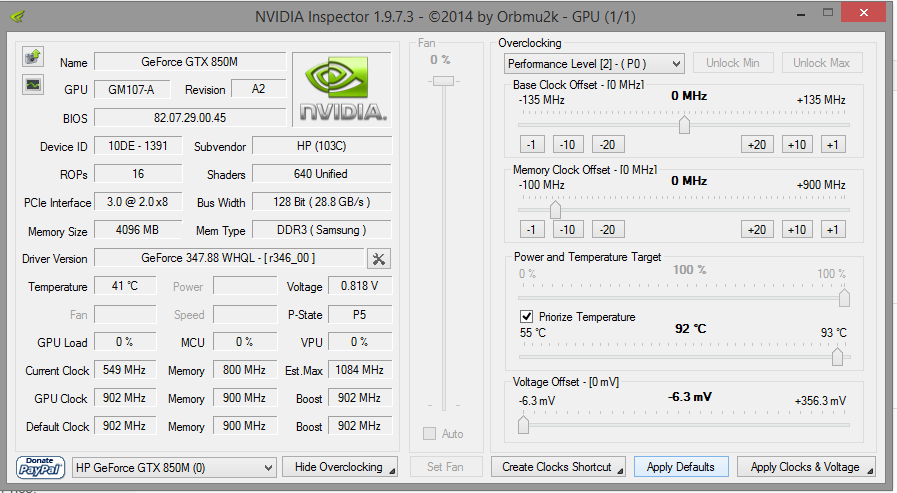Click the GPU field GM107-A
Viewport: 897px width, 493px height.
[x=132, y=89]
